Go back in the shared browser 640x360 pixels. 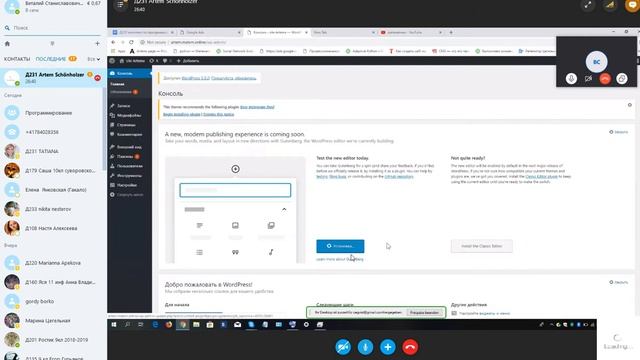click(113, 42)
